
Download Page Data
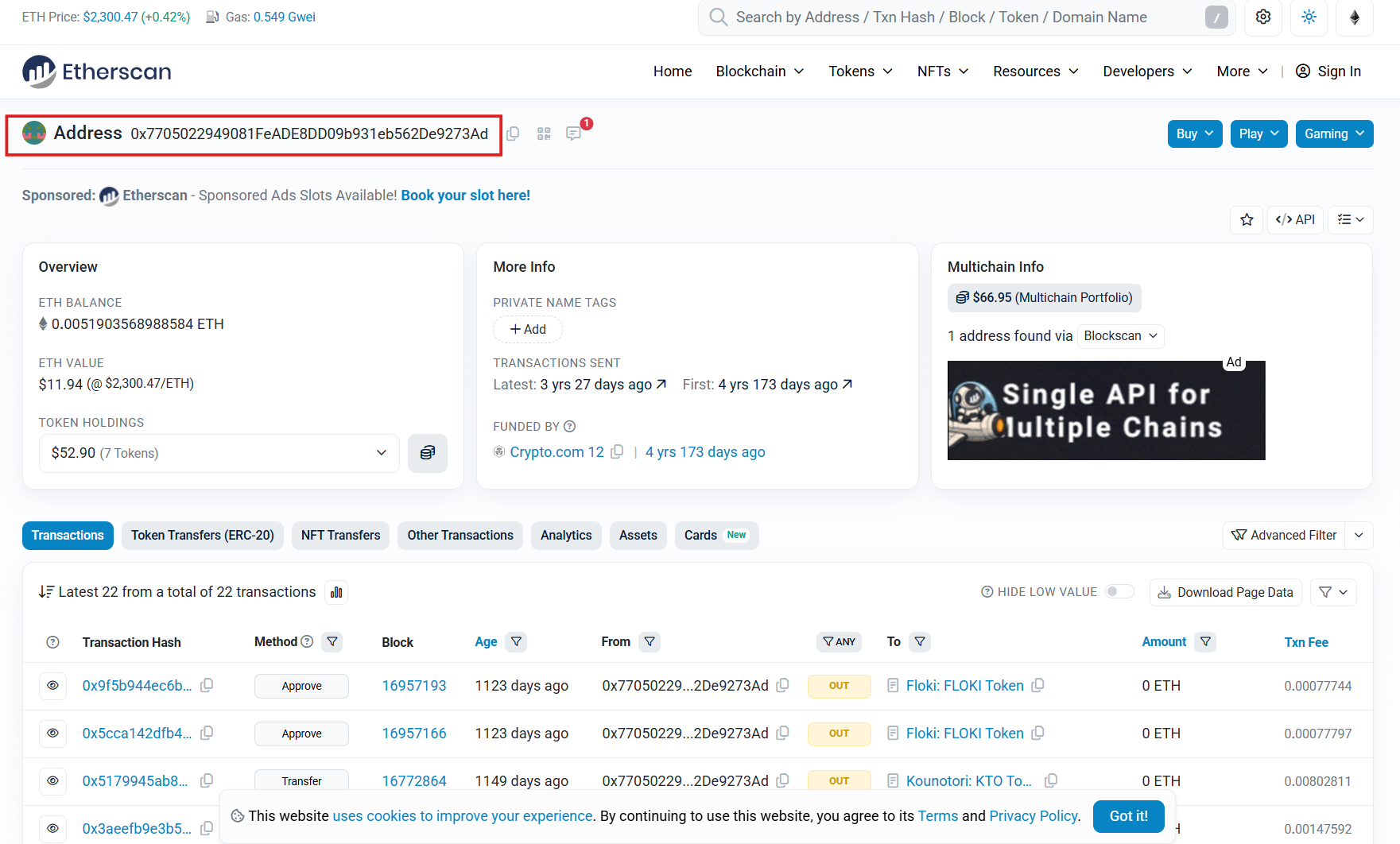click(x=1226, y=592)
